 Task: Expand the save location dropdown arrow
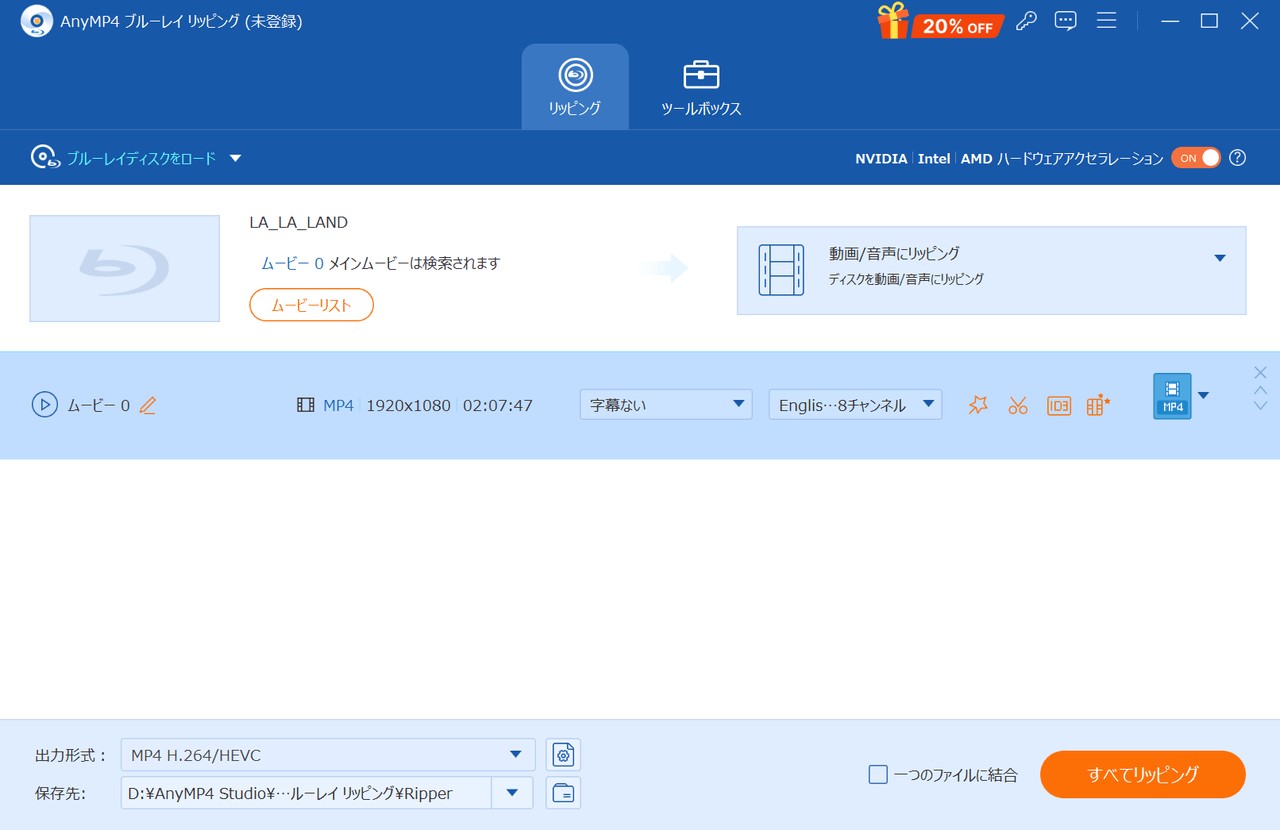pyautogui.click(x=512, y=793)
